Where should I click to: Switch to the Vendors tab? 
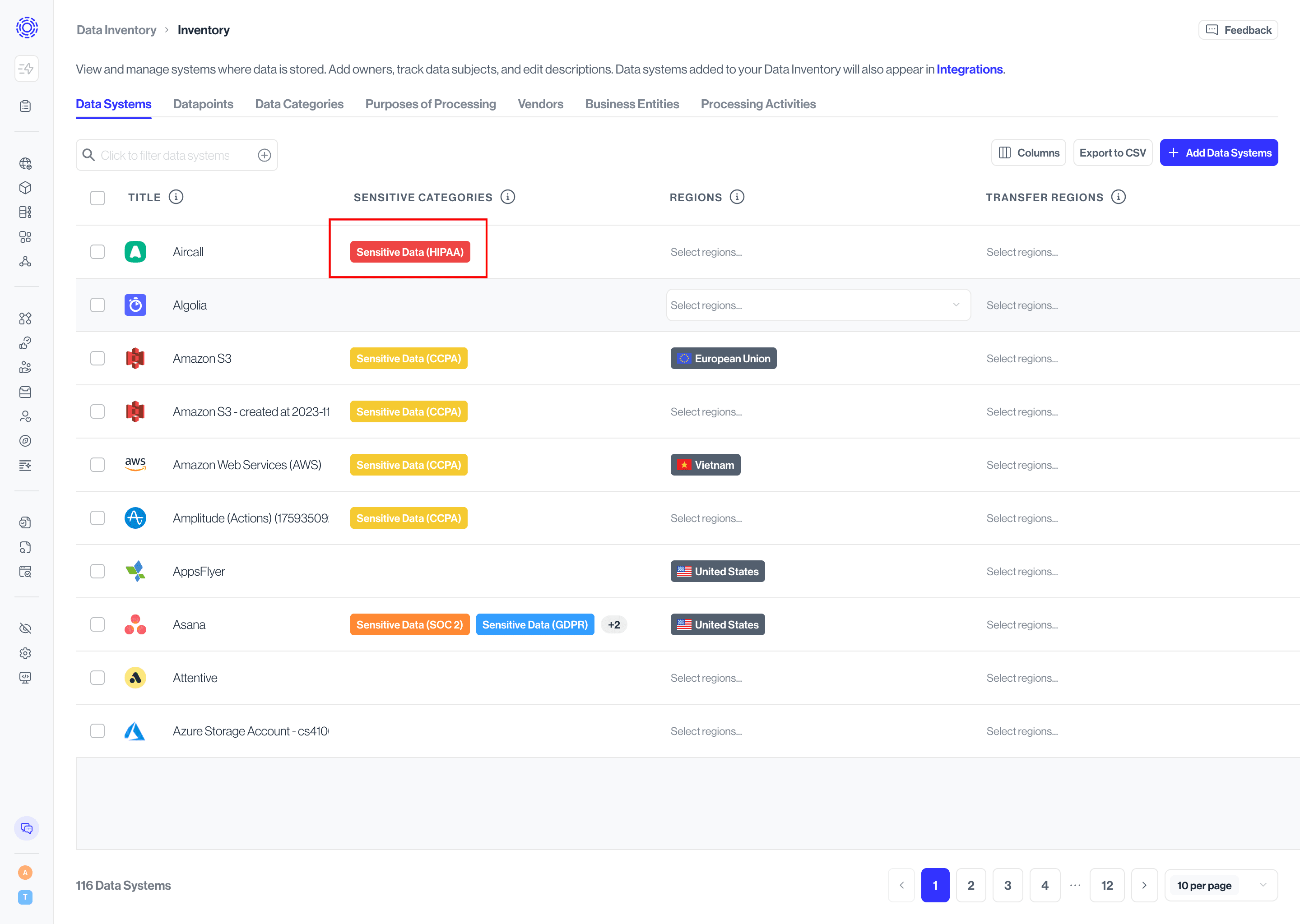[540, 104]
